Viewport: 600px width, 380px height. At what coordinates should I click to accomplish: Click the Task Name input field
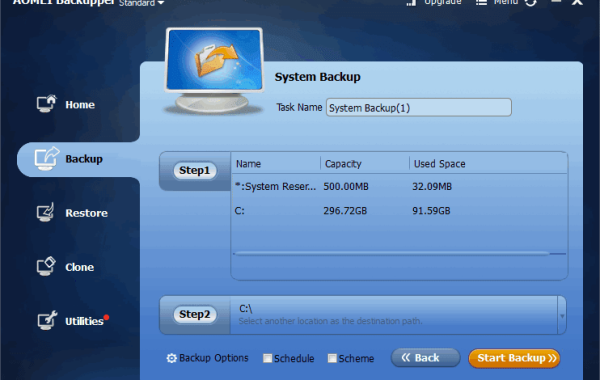point(419,108)
